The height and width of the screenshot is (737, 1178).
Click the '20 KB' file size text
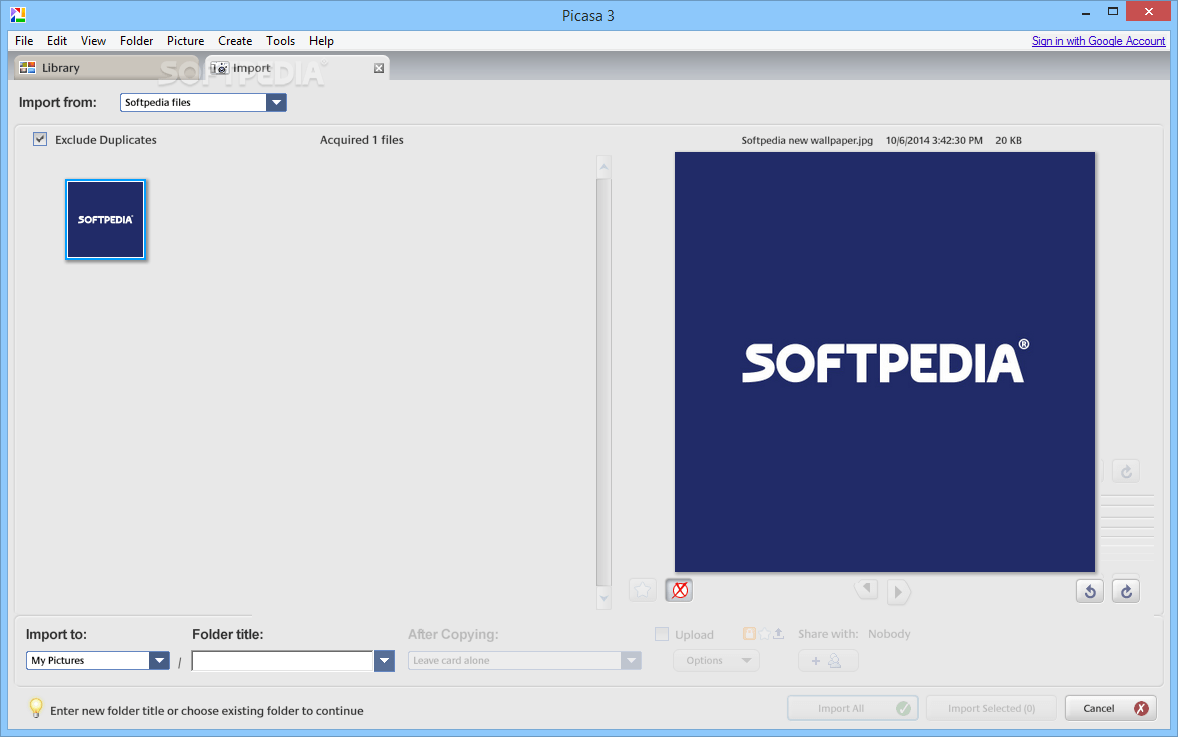[x=1008, y=140]
